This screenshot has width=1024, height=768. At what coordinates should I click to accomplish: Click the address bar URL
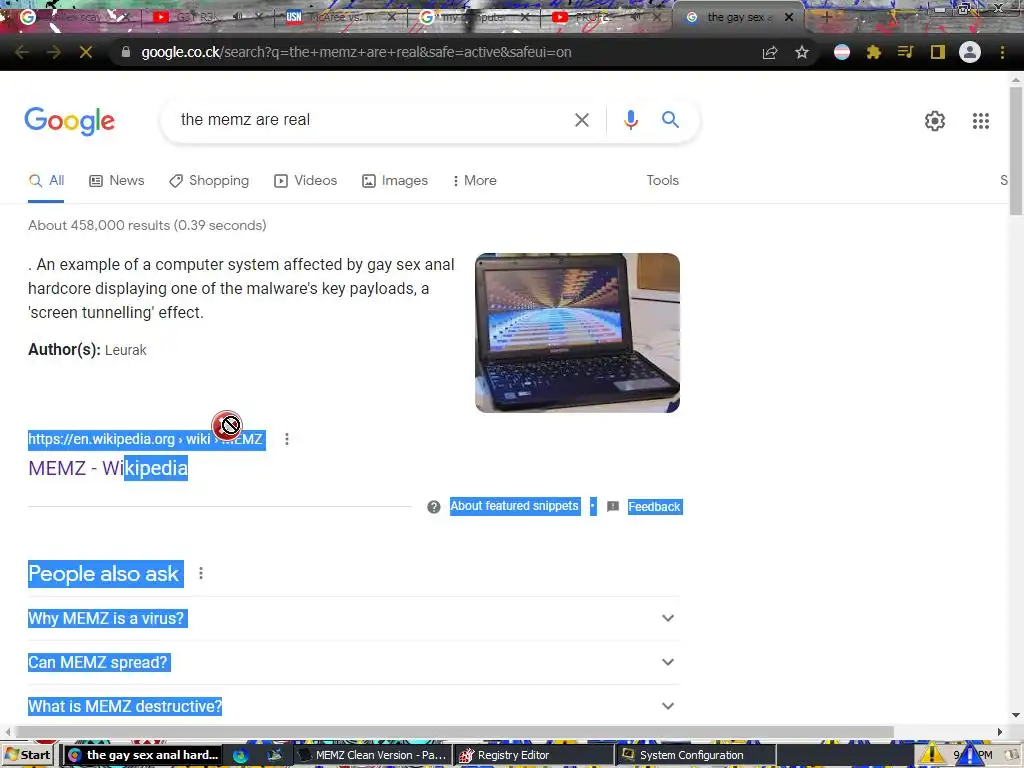pyautogui.click(x=356, y=52)
